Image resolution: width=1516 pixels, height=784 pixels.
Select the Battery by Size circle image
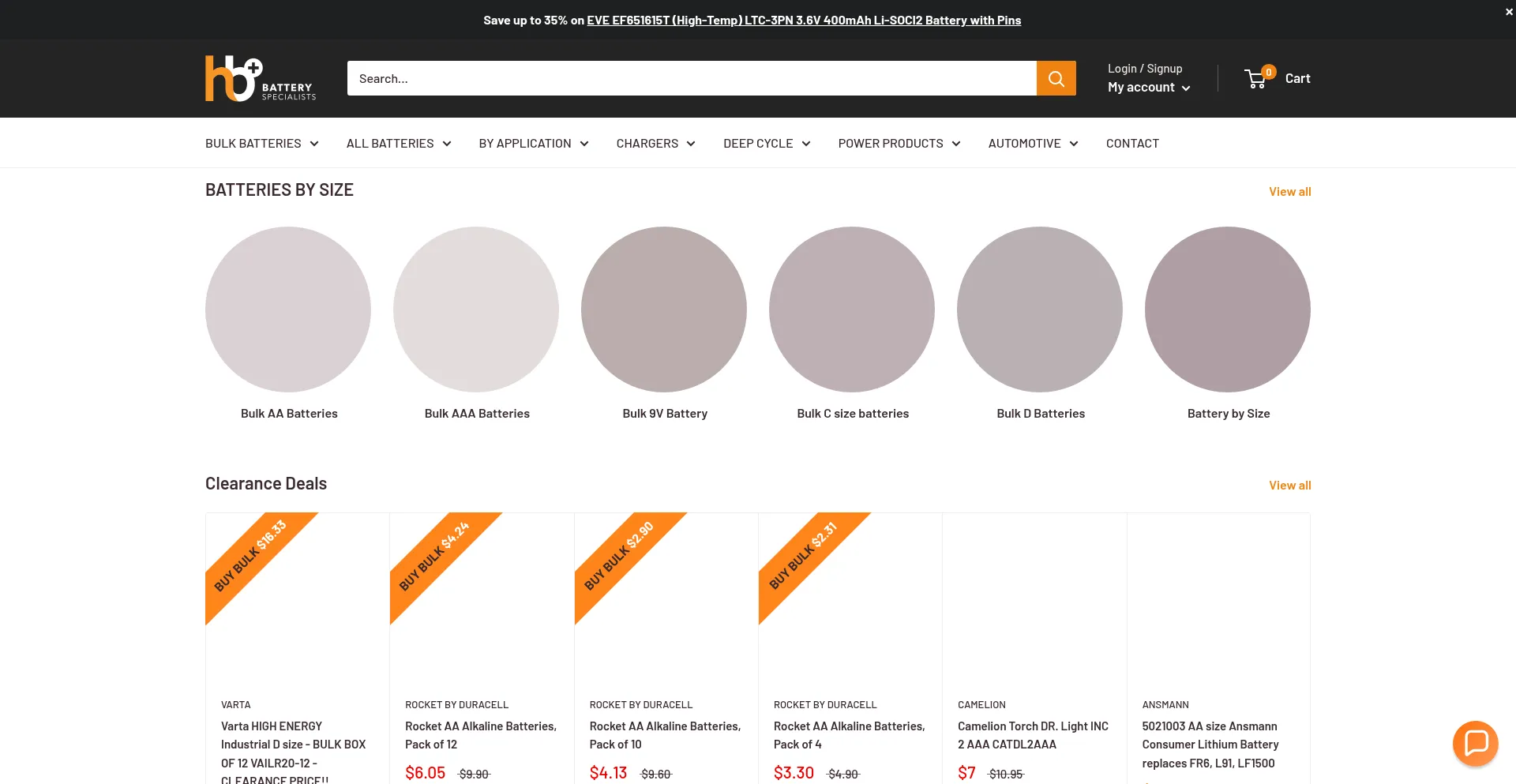click(1228, 309)
